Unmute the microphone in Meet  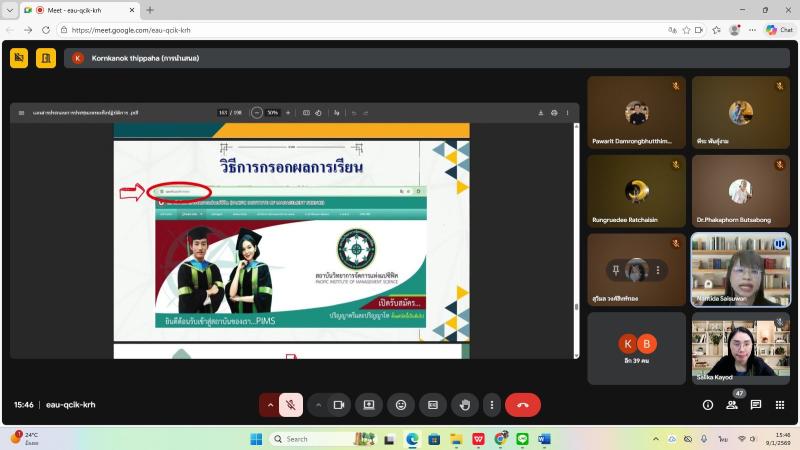point(291,405)
